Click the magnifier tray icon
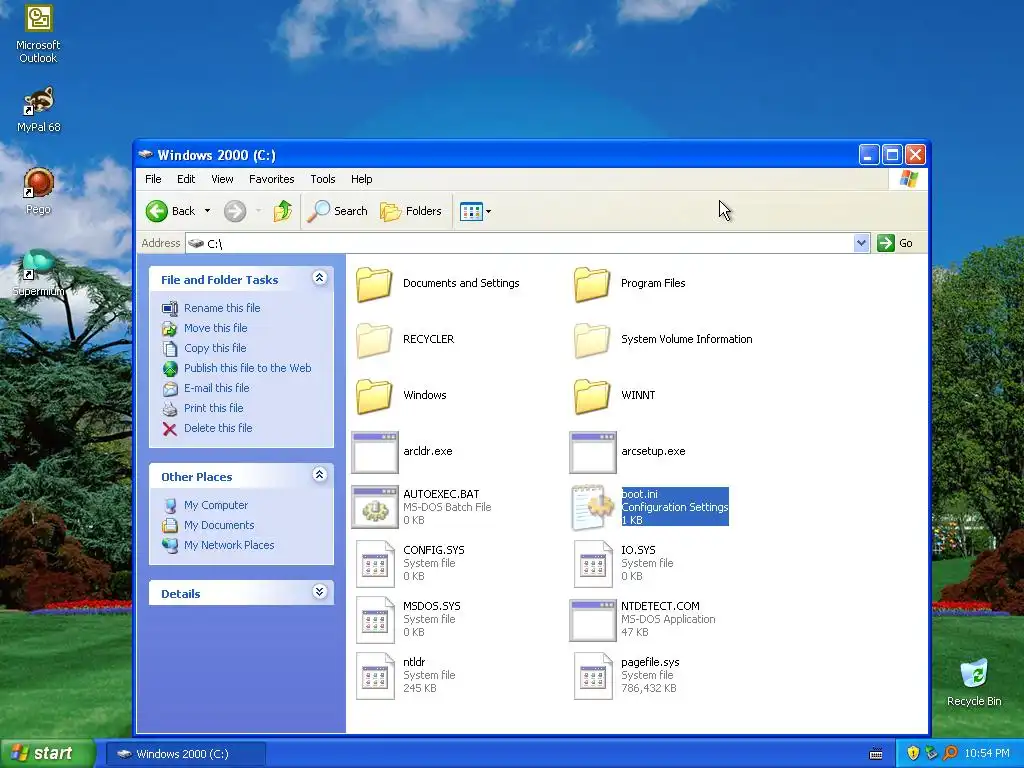This screenshot has height=768, width=1024. 950,753
